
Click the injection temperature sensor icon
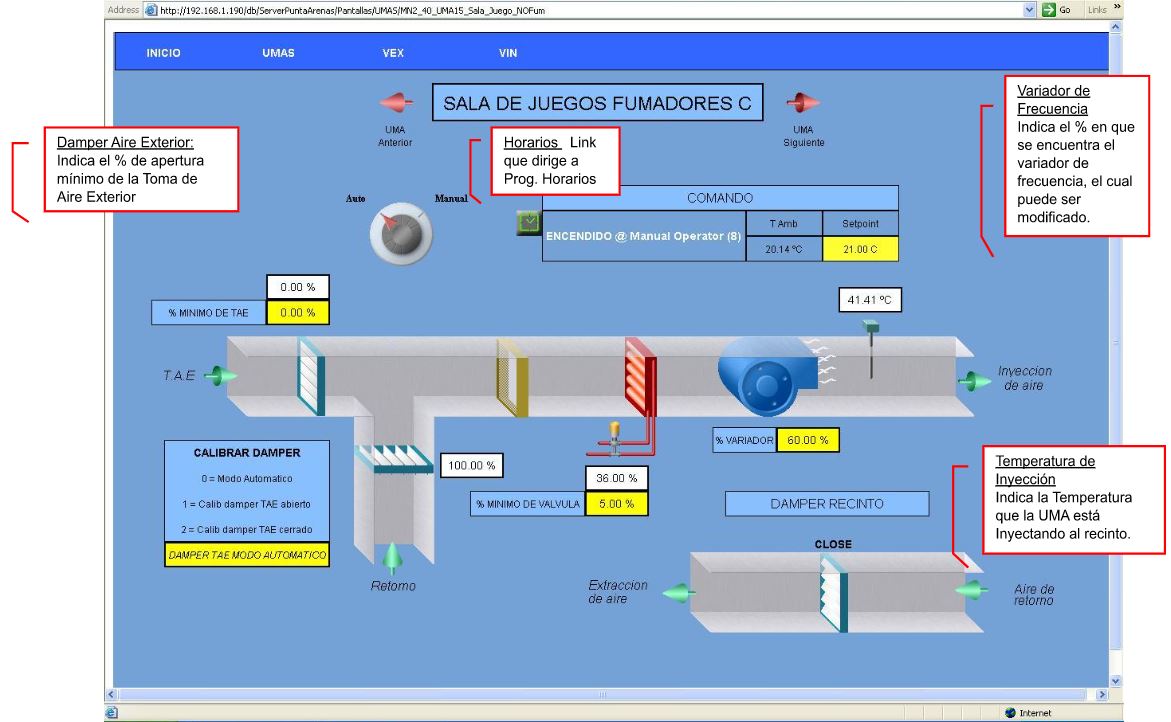(x=872, y=347)
